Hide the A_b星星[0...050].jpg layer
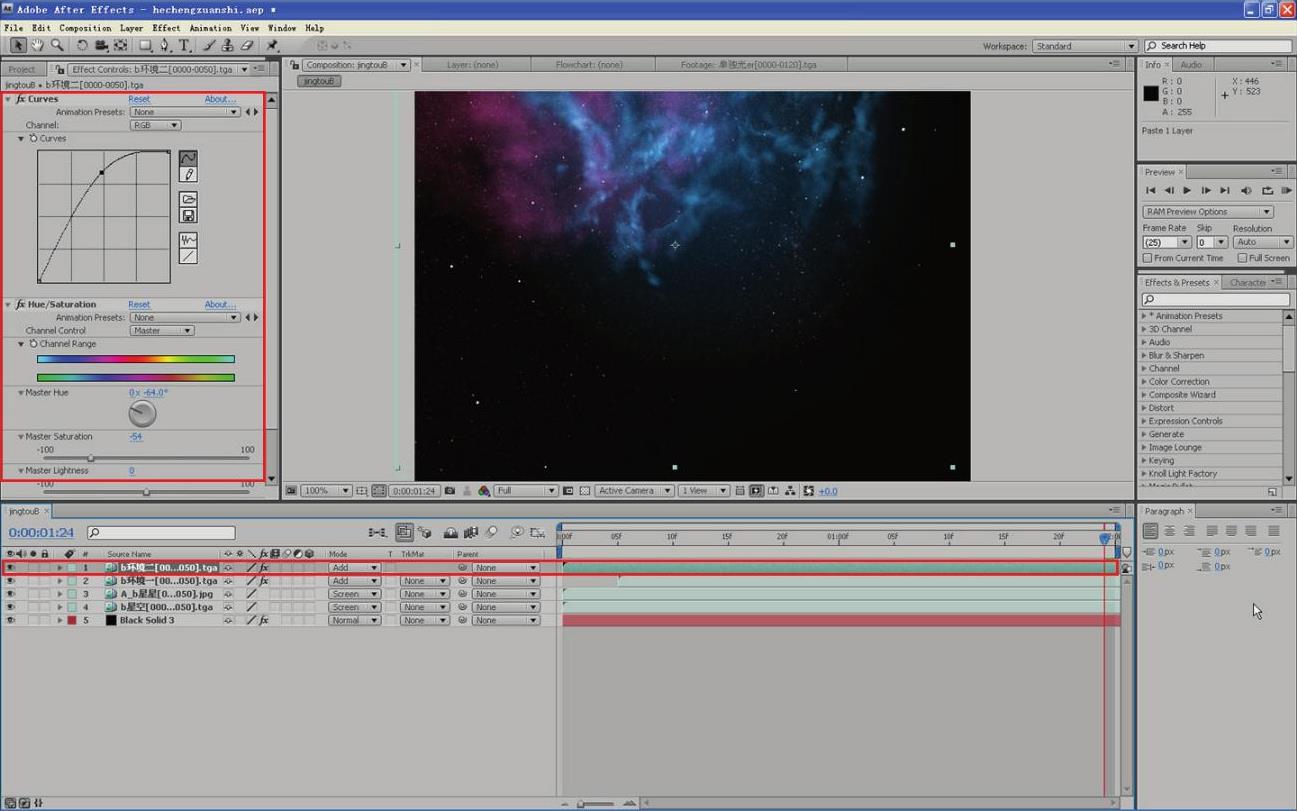Screen dimensions: 1297x811 (10, 594)
